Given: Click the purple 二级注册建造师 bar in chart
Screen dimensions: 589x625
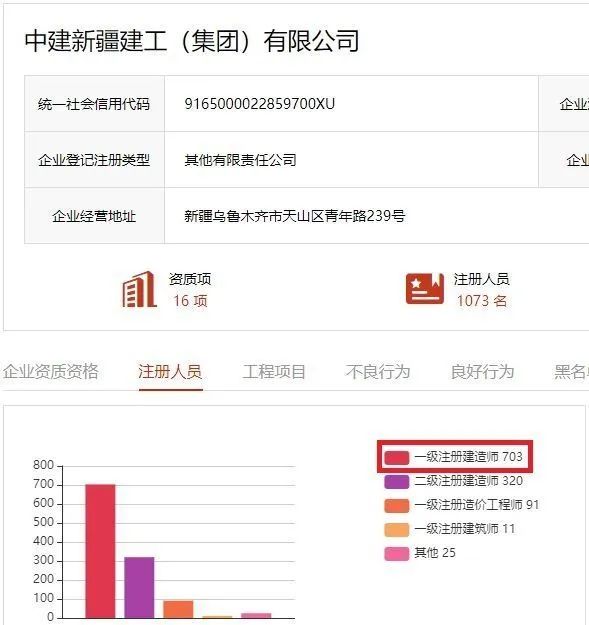Looking at the screenshot, I should (x=139, y=587).
